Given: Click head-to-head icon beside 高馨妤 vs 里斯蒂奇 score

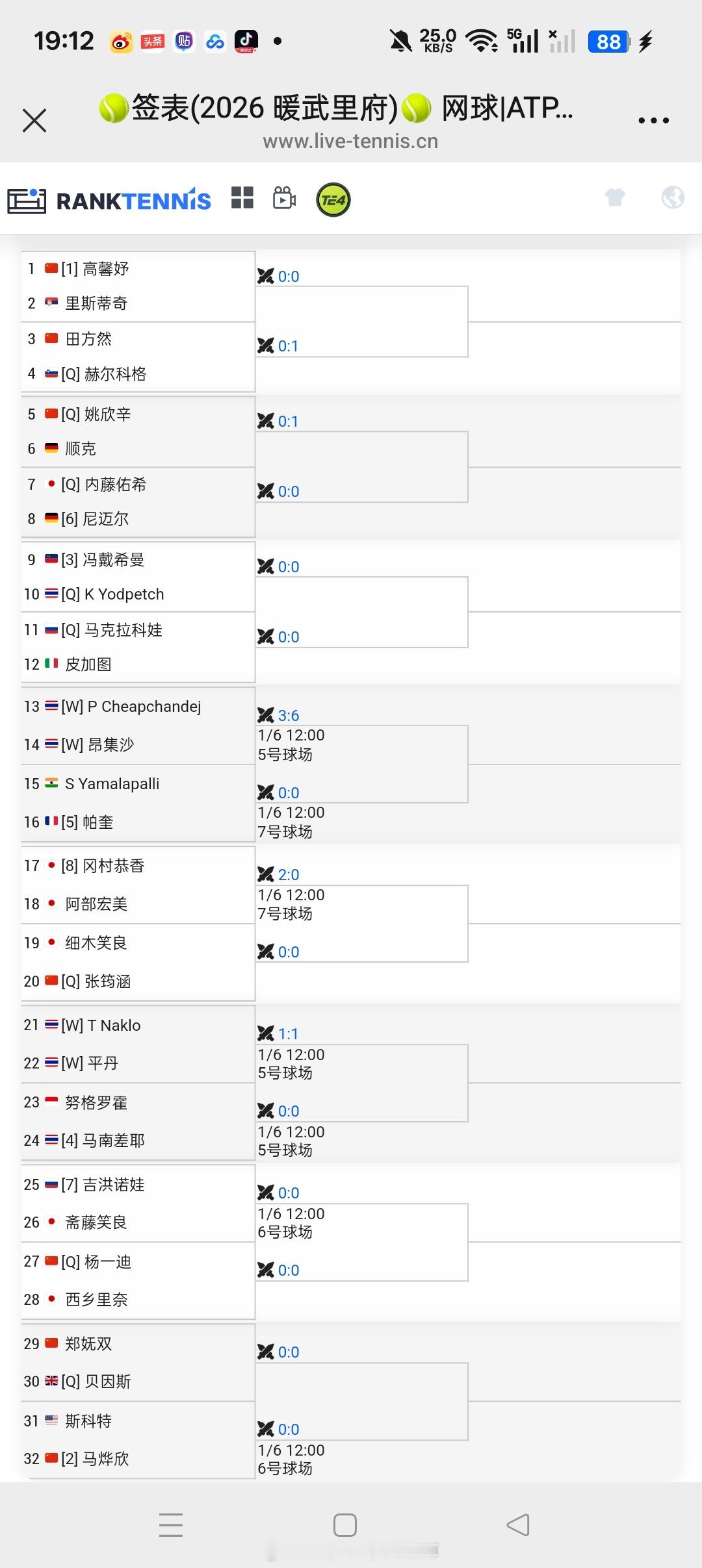Looking at the screenshot, I should pos(267,275).
